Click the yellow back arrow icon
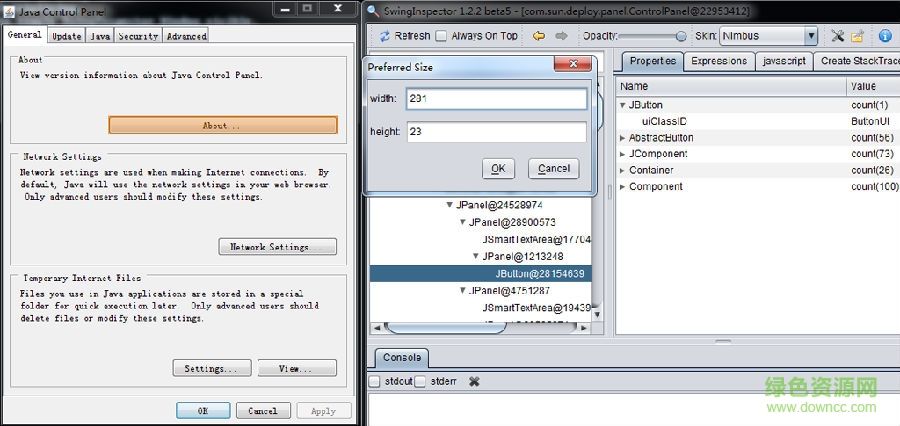The image size is (900, 426). (x=538, y=36)
